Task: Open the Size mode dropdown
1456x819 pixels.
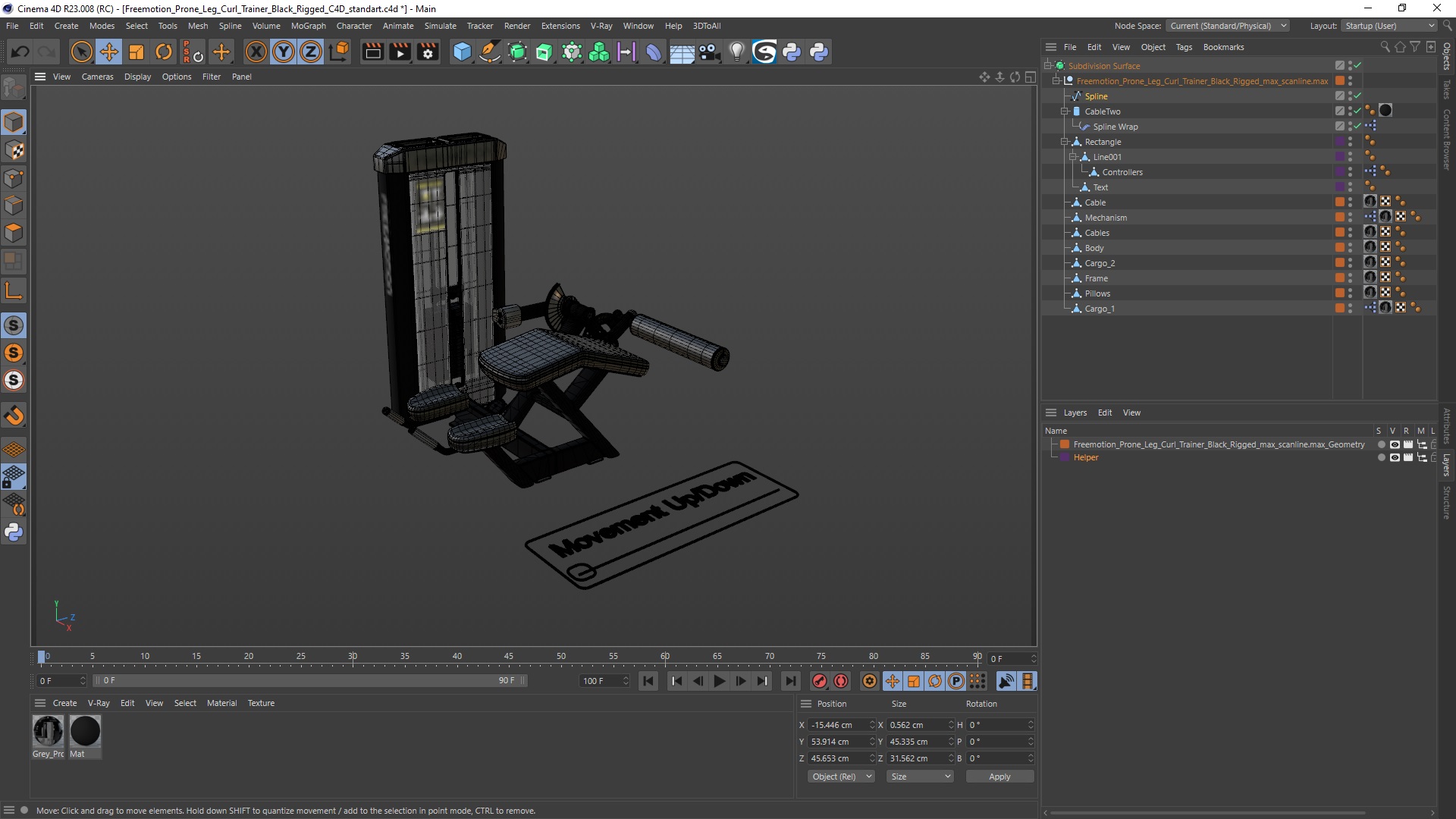Action: (x=920, y=777)
